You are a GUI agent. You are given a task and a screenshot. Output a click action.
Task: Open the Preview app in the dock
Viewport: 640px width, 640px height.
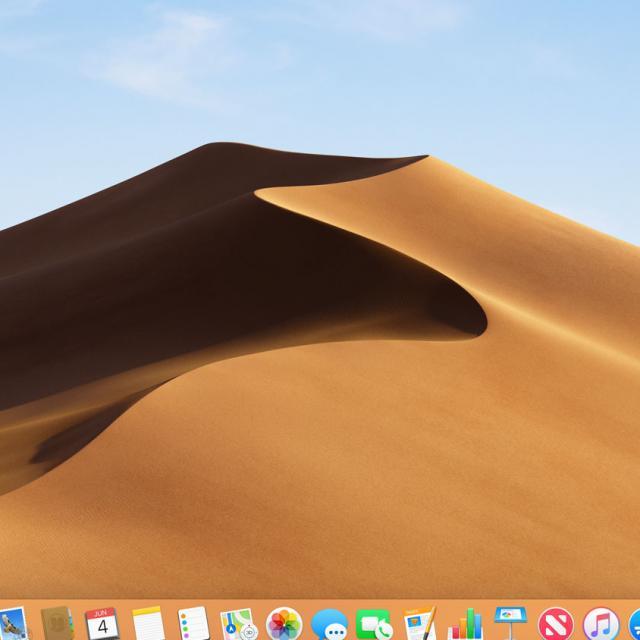click(x=10, y=624)
